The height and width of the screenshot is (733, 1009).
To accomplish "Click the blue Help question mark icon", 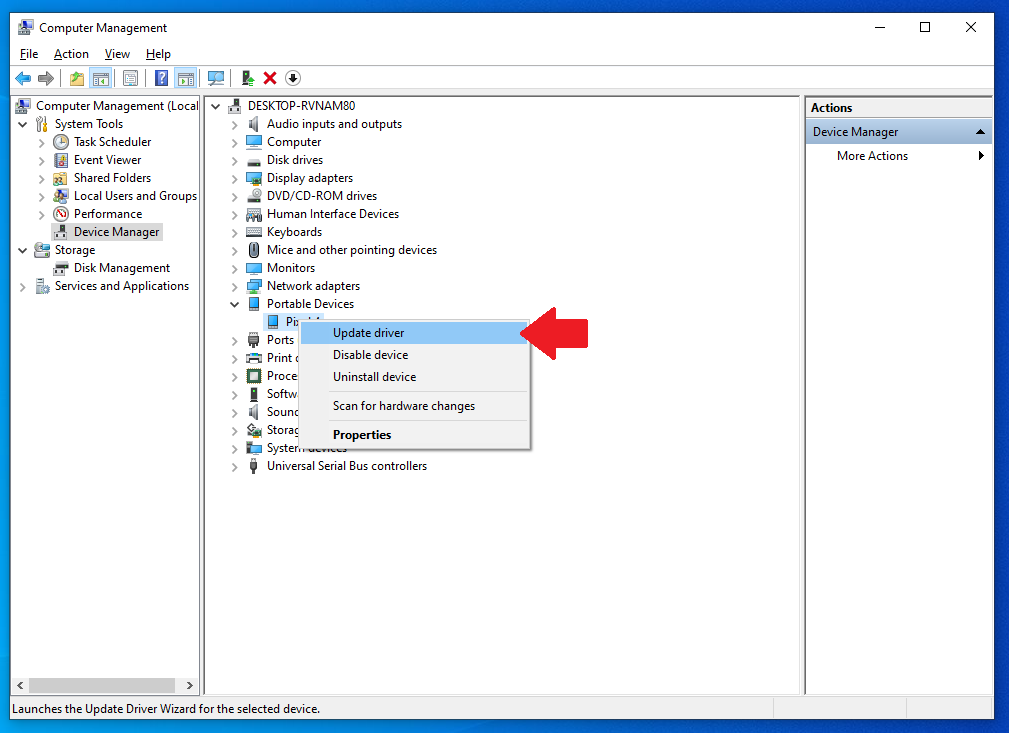I will point(161,78).
